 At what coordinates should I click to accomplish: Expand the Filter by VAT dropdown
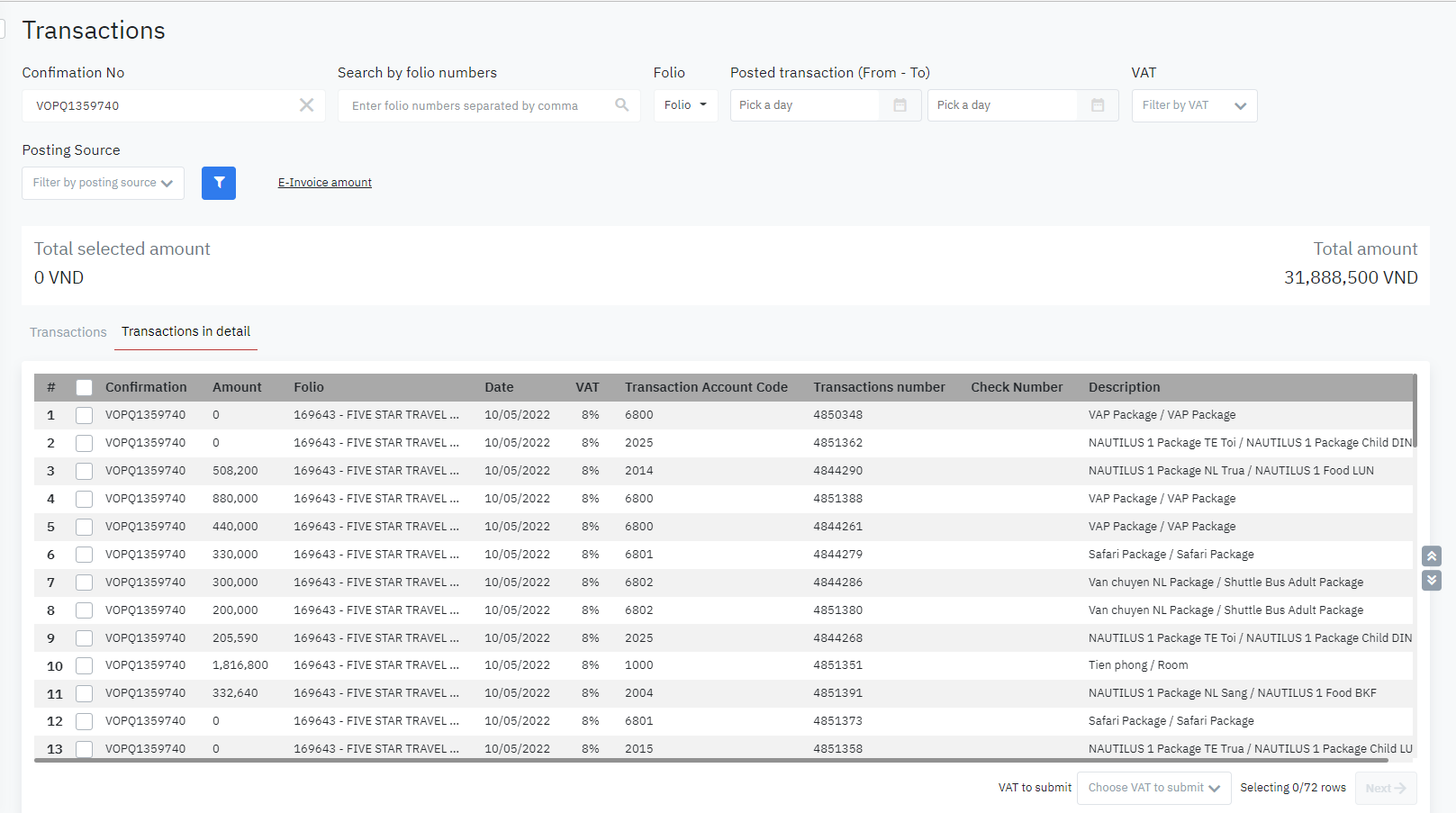[1193, 105]
